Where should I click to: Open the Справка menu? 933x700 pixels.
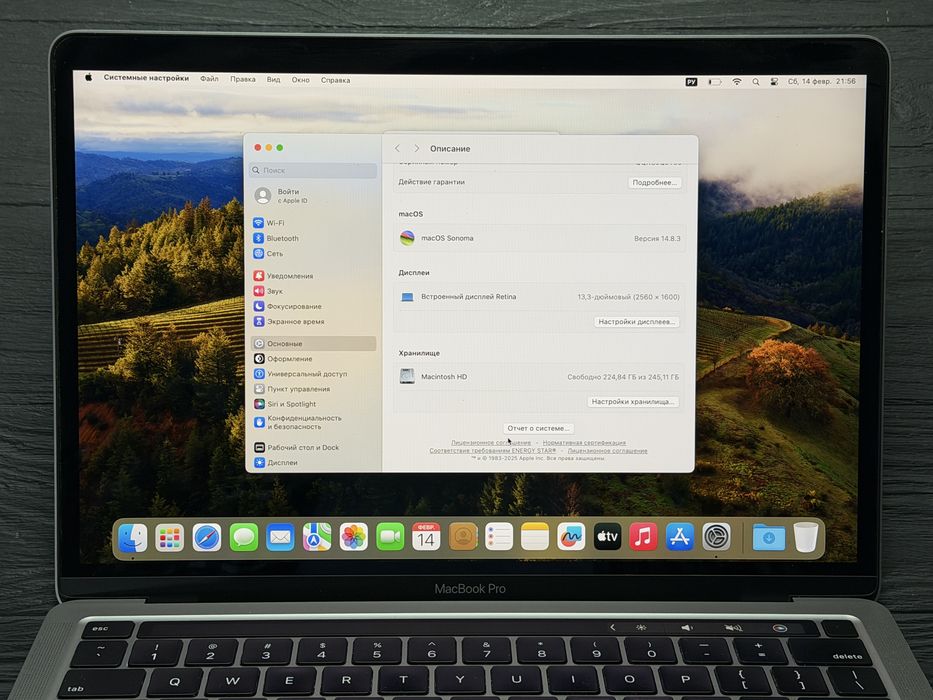(x=336, y=80)
